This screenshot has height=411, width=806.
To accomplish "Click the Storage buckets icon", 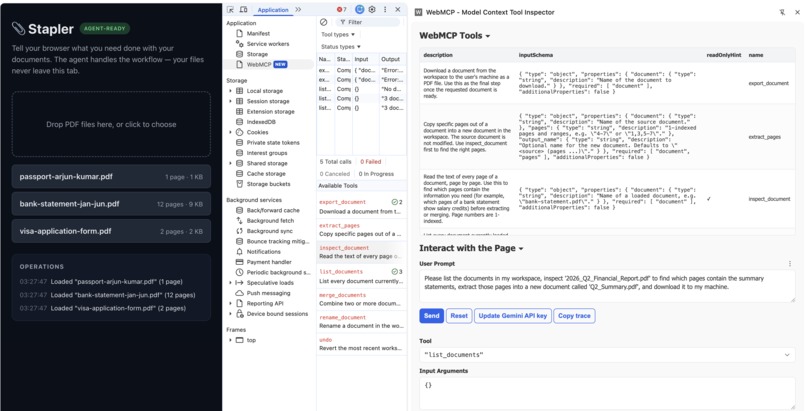I will point(240,184).
